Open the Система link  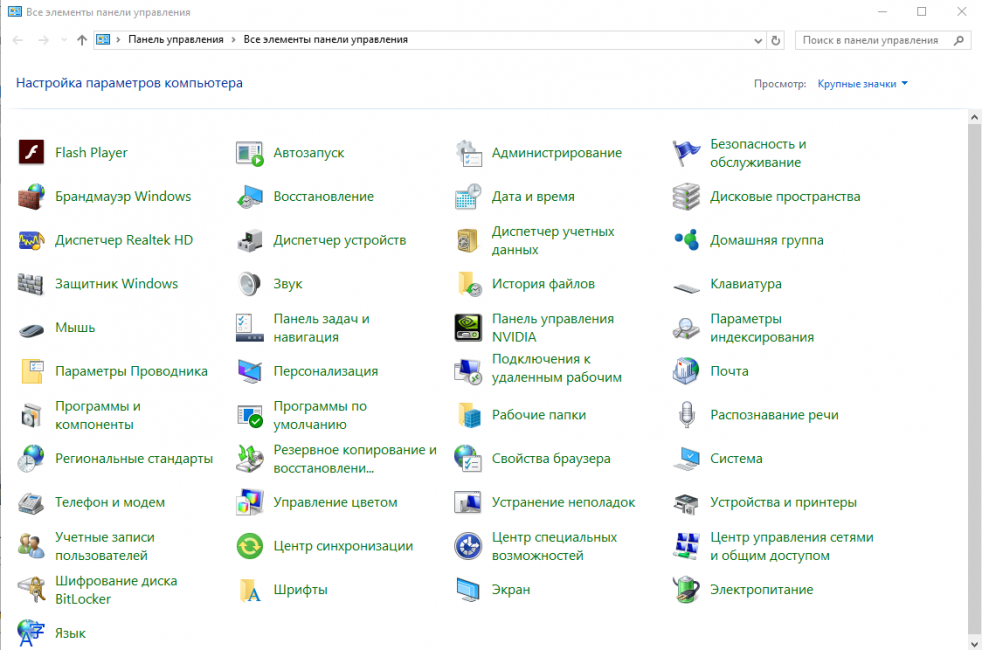pyautogui.click(x=736, y=458)
